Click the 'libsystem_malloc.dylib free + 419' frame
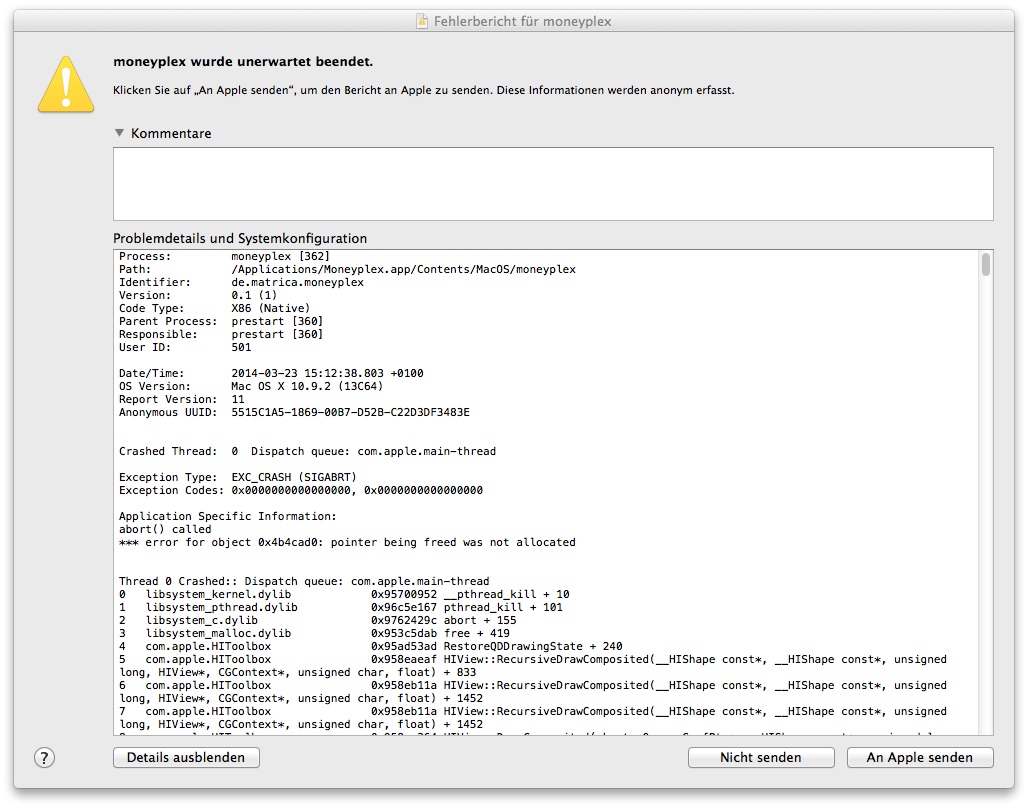This screenshot has width=1028, height=808. click(x=315, y=634)
